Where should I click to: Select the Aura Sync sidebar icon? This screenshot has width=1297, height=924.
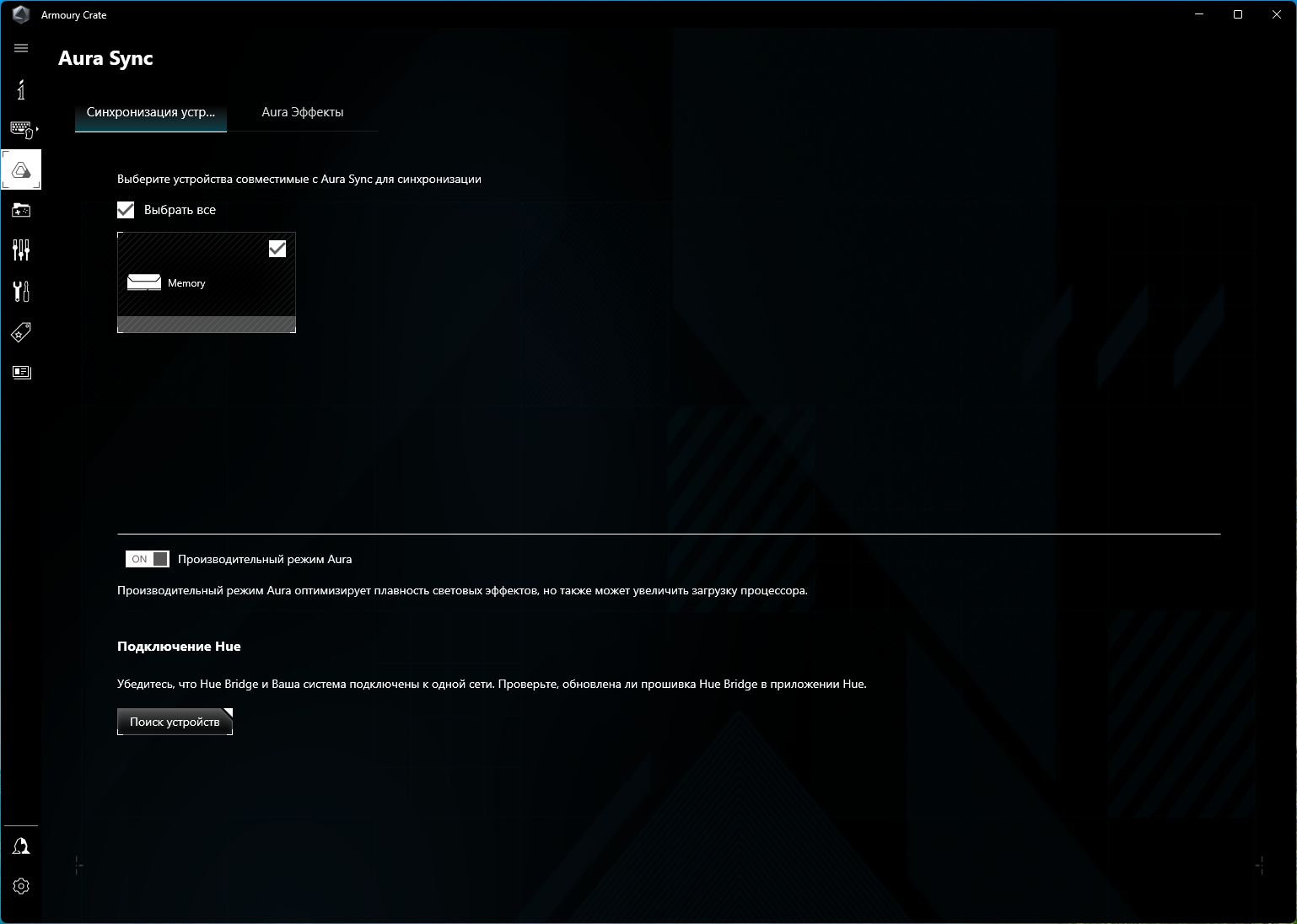point(21,169)
